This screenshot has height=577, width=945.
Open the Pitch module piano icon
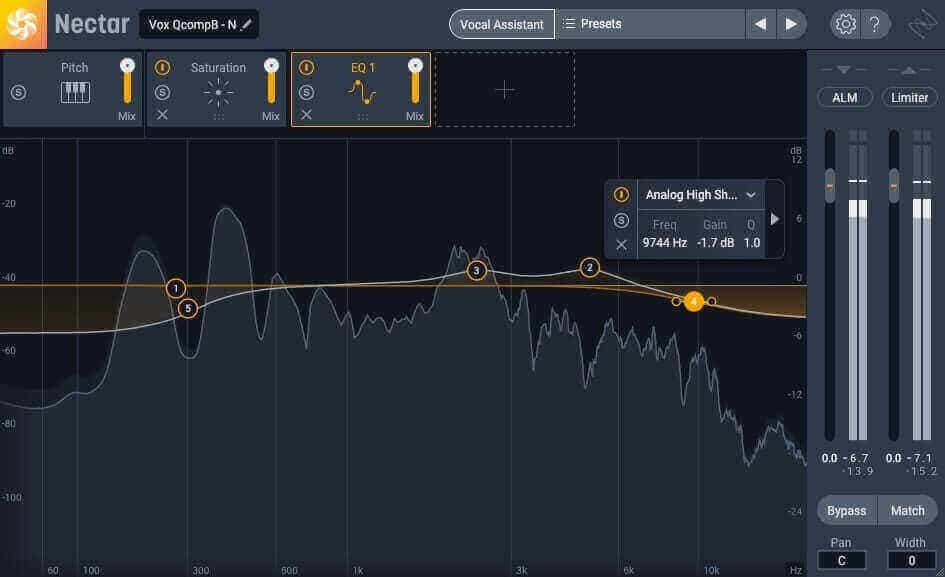[75, 92]
